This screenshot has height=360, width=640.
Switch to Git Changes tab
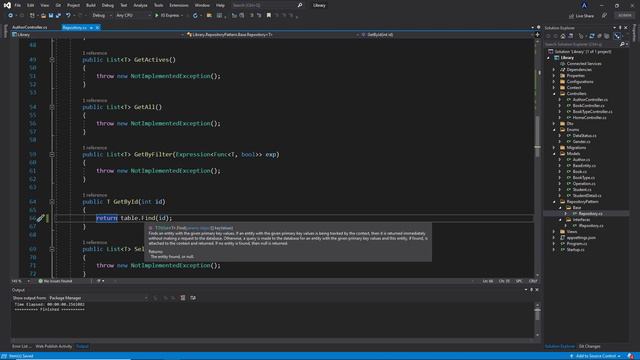pyautogui.click(x=589, y=347)
